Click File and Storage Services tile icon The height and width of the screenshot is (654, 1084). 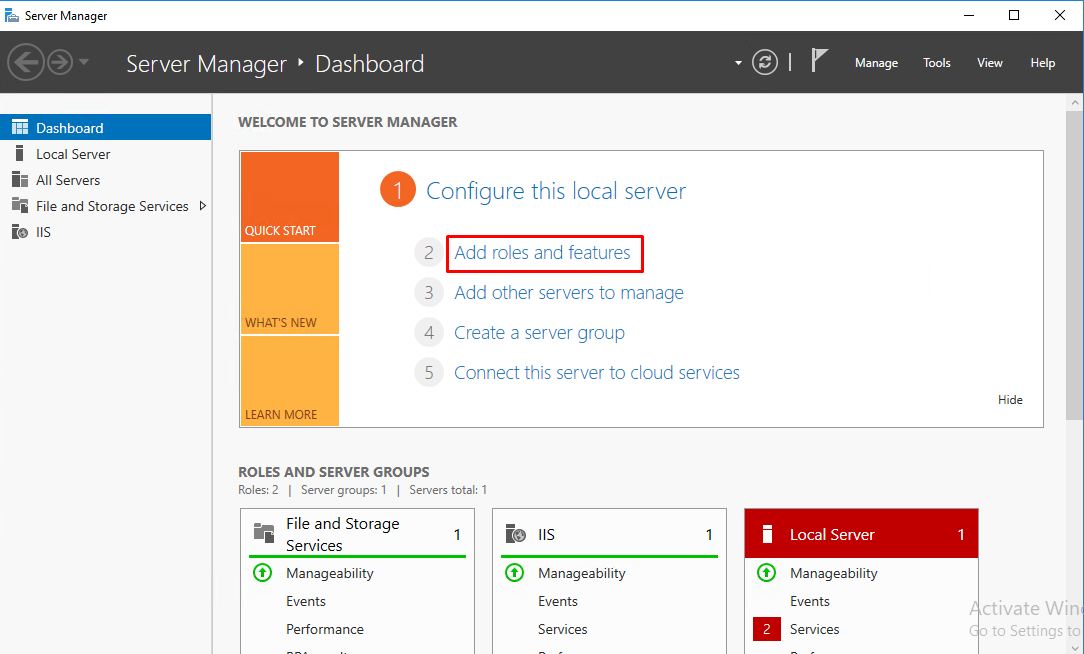click(263, 532)
